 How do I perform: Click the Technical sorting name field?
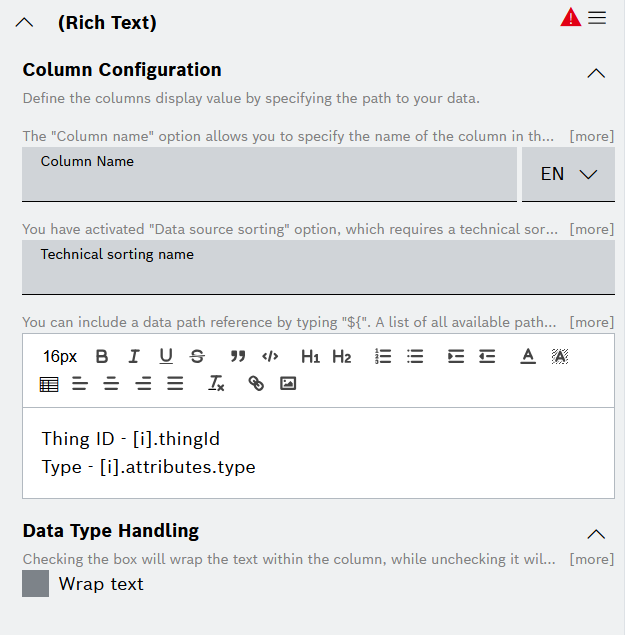(318, 267)
